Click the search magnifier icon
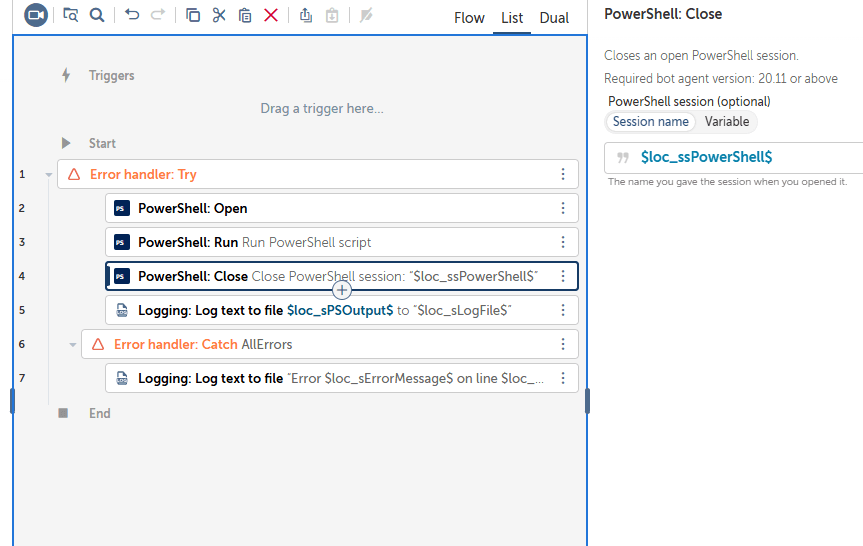Viewport: 863px width, 546px height. pos(97,15)
